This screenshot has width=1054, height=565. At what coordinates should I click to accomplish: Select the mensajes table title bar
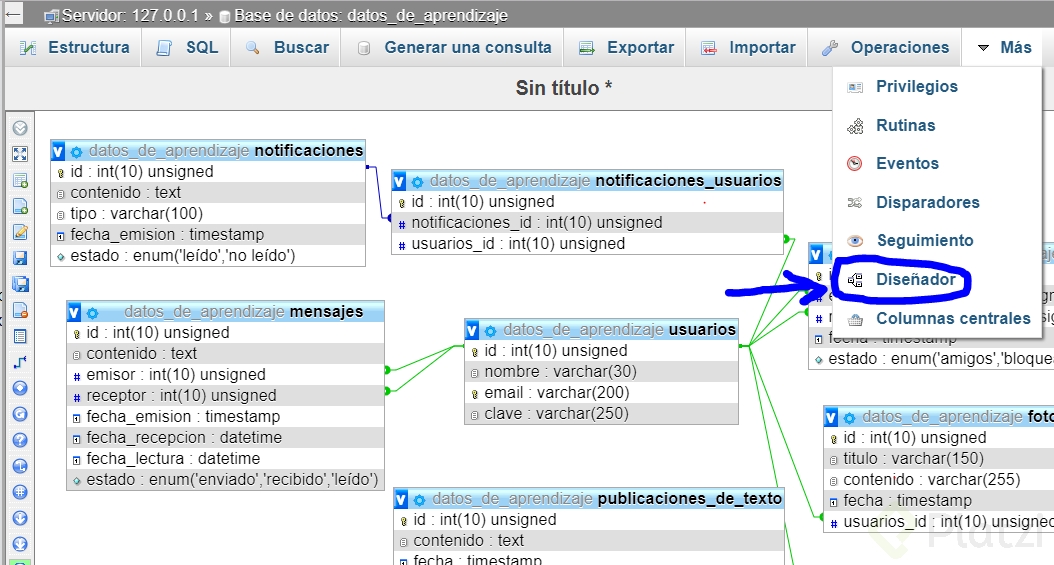pyautogui.click(x=225, y=312)
